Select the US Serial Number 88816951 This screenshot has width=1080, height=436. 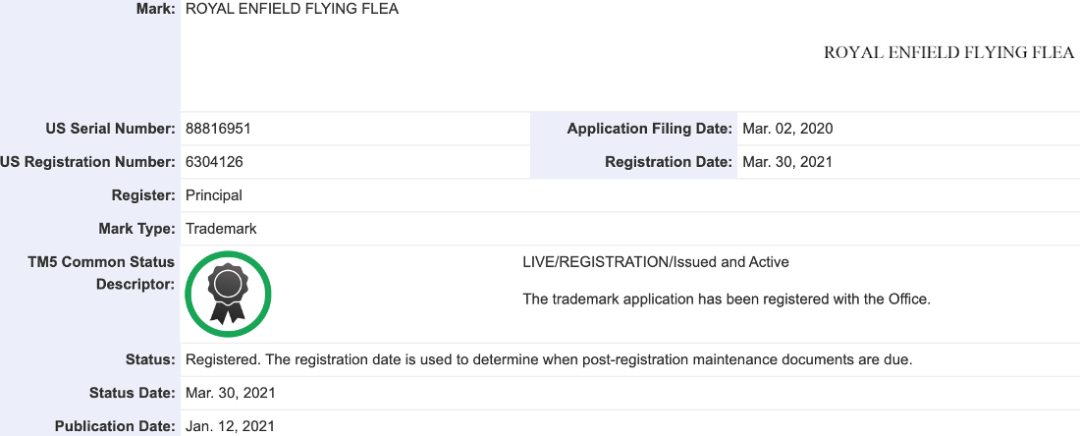(218, 129)
